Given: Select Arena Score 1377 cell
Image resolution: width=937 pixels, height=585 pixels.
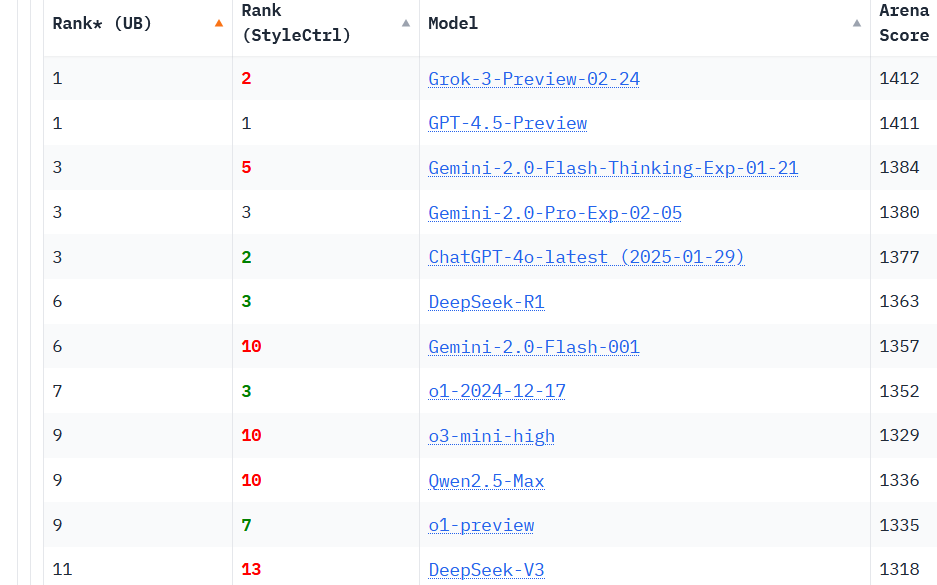Looking at the screenshot, I should tap(899, 257).
